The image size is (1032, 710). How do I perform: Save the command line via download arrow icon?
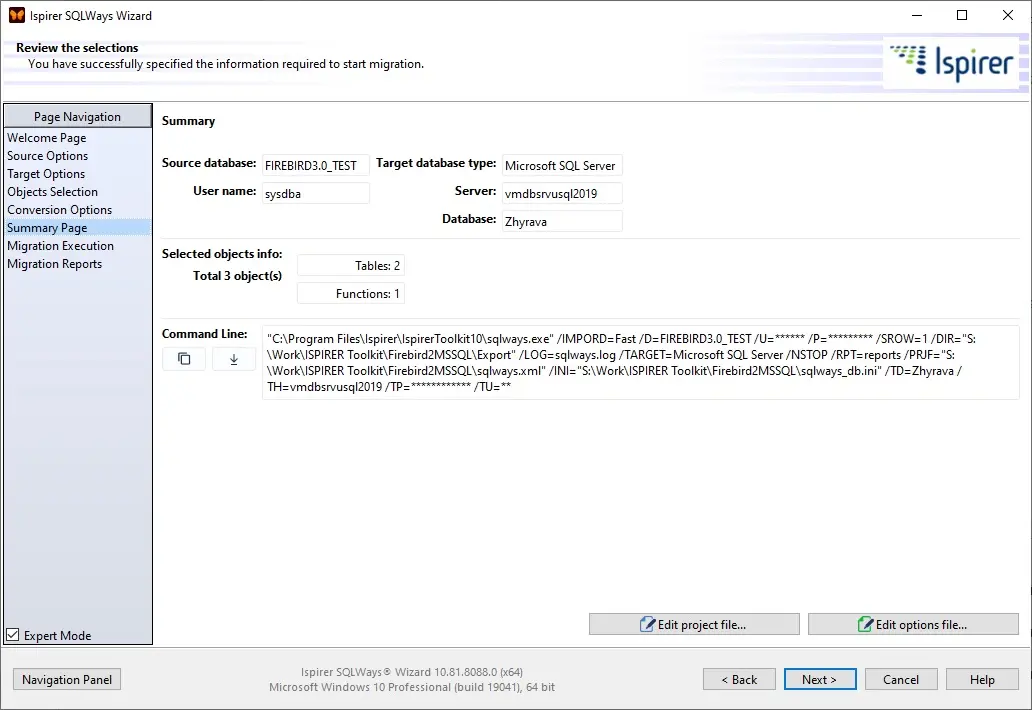[234, 359]
